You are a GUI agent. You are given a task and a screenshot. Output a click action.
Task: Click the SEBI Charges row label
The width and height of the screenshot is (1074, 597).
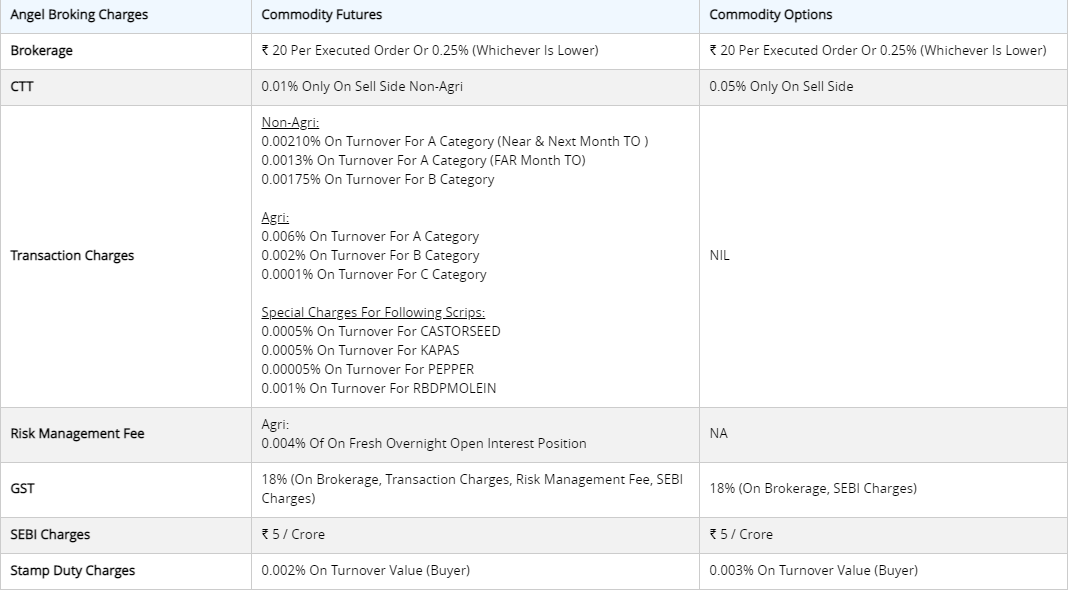(50, 535)
